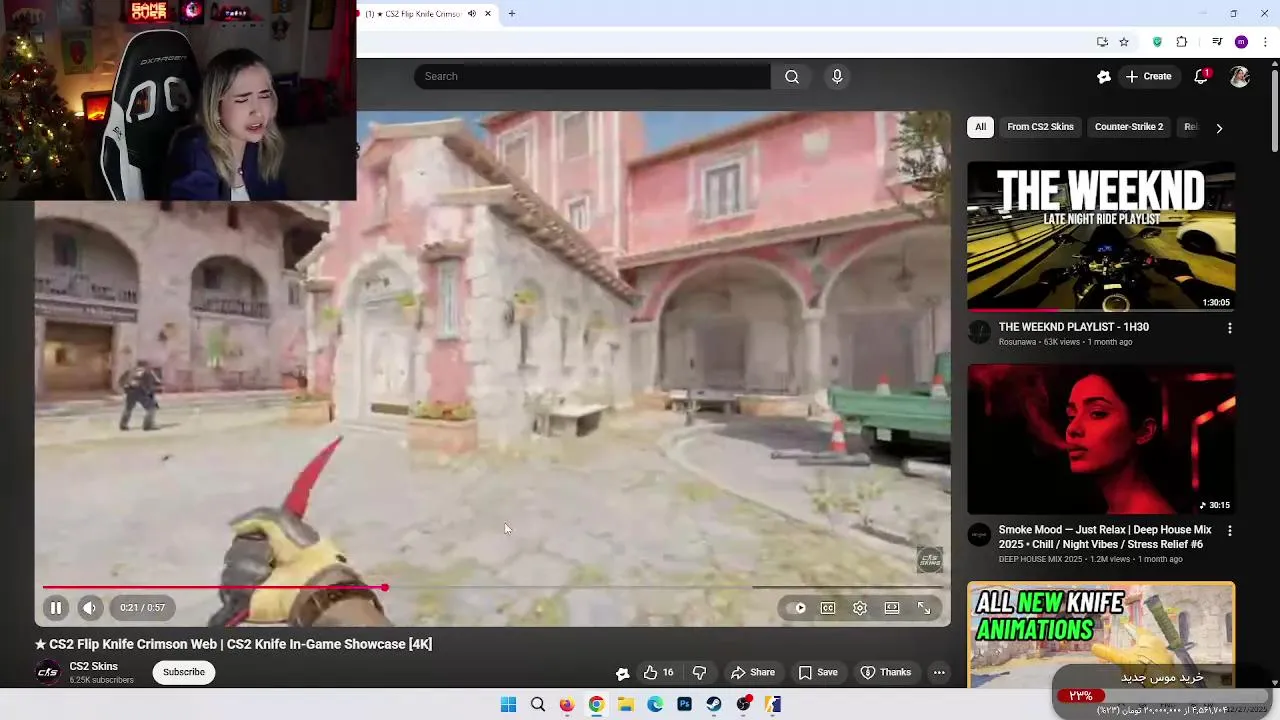This screenshot has height=720, width=1280.
Task: Open Chrome three-dot menu
Action: click(x=1265, y=42)
